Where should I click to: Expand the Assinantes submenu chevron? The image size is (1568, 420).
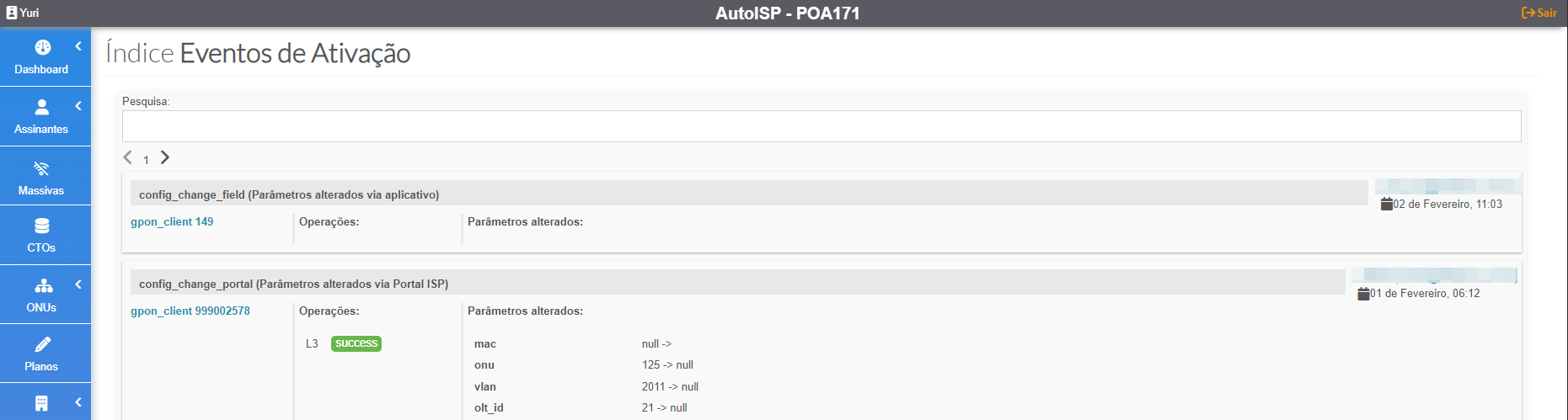pos(78,106)
